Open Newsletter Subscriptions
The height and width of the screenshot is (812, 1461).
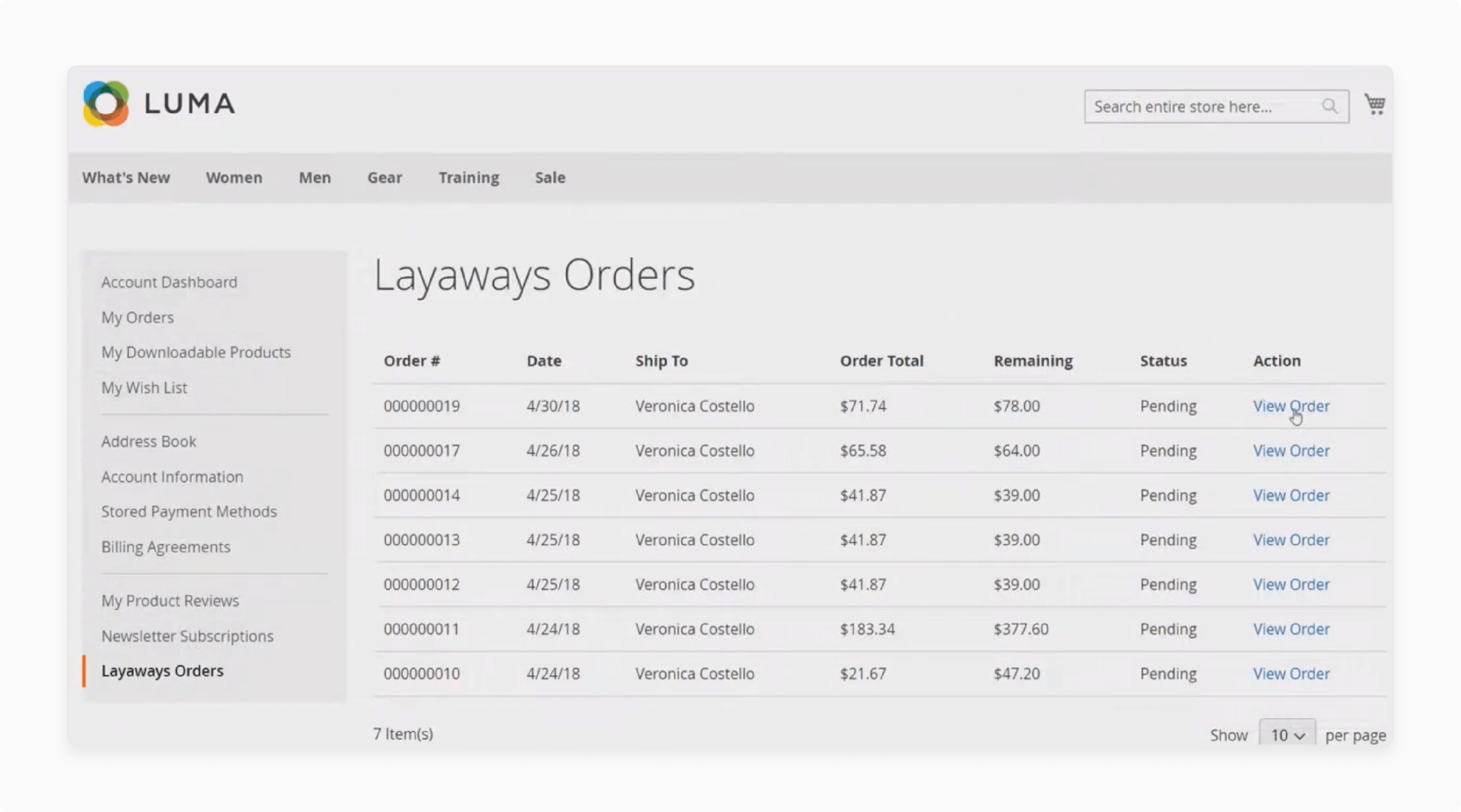pyautogui.click(x=187, y=636)
